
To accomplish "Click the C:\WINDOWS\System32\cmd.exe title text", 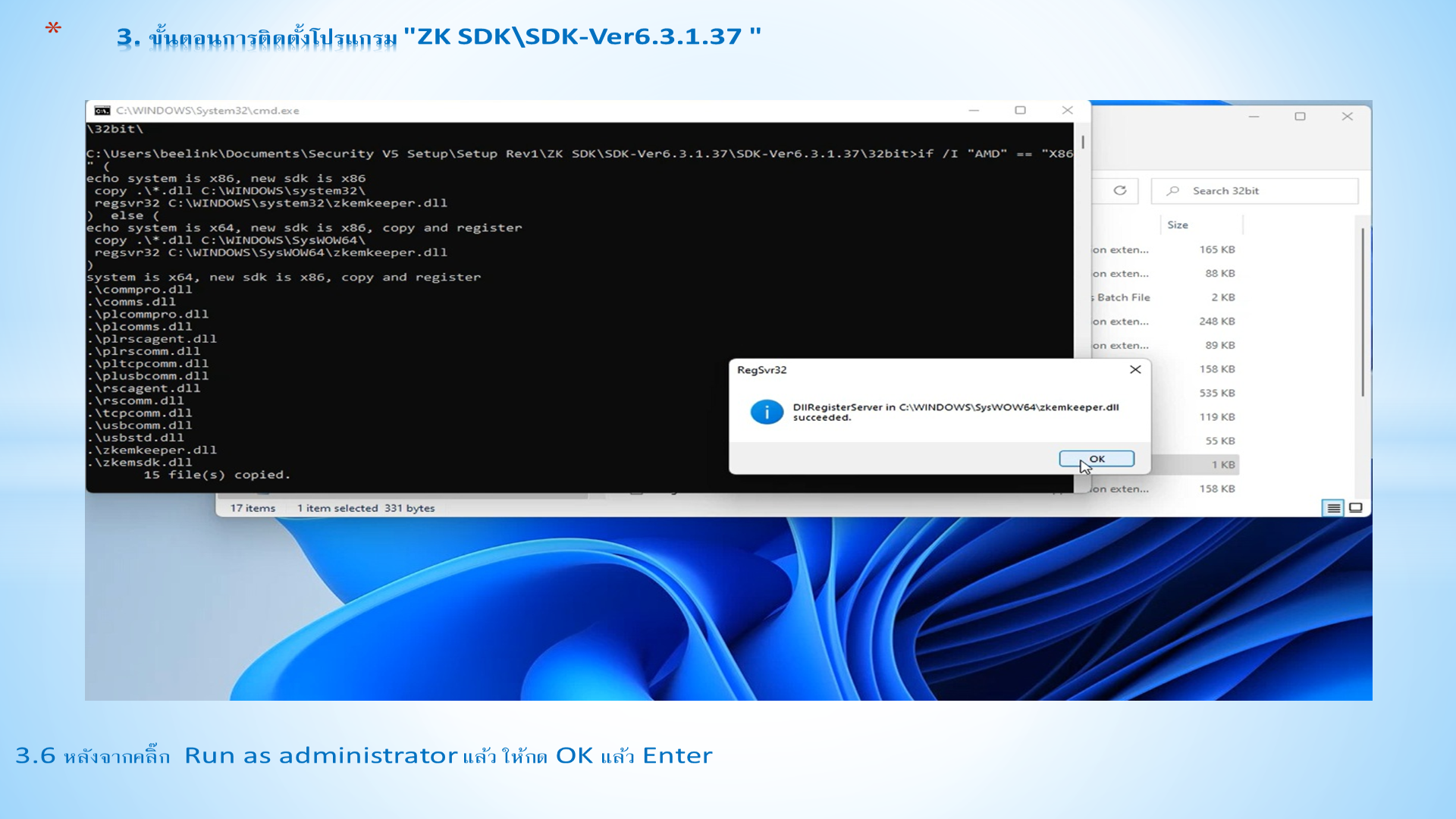I will tap(207, 111).
